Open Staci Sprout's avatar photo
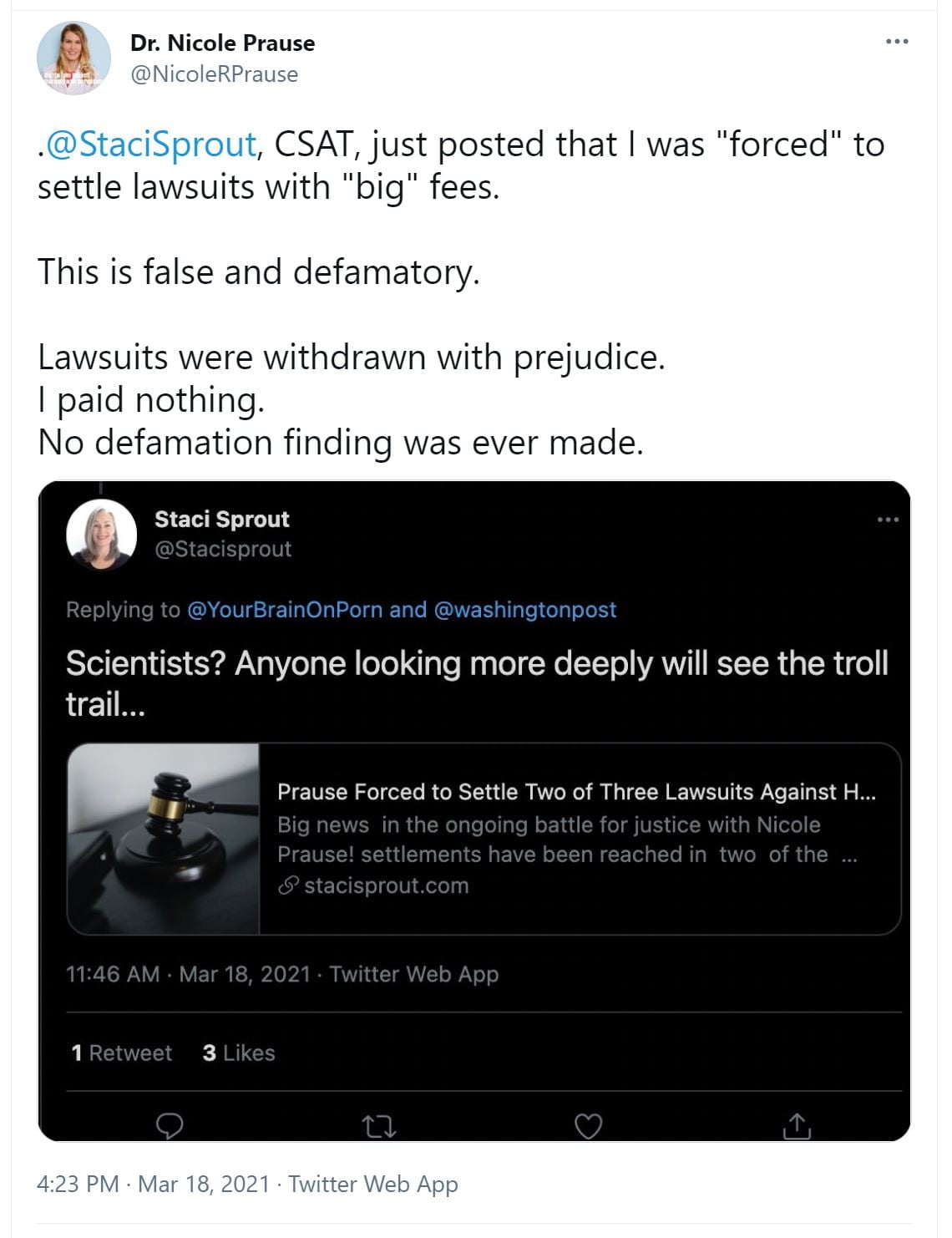The image size is (952, 1238). pos(101,535)
